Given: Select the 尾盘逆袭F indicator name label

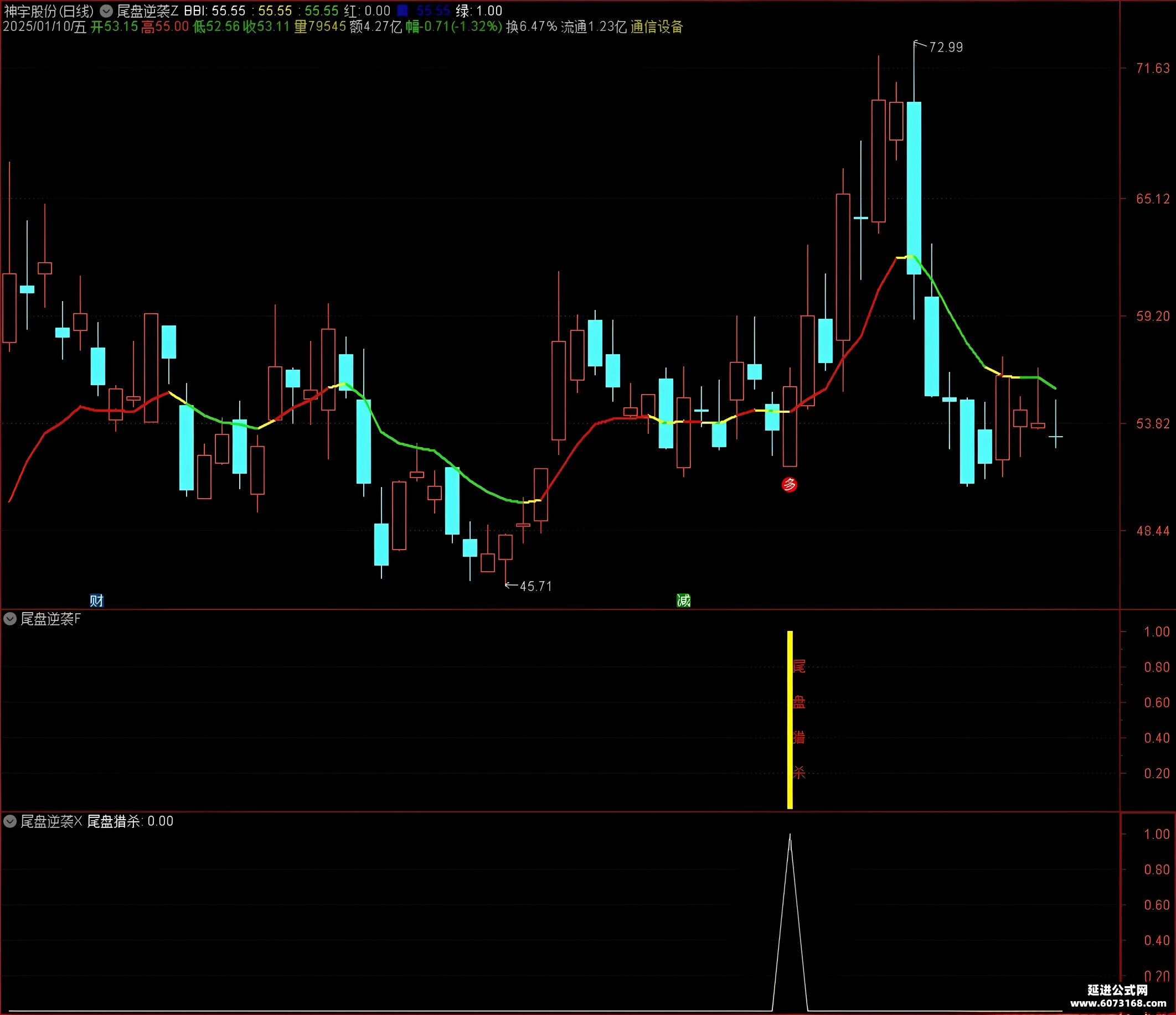Looking at the screenshot, I should [x=50, y=618].
